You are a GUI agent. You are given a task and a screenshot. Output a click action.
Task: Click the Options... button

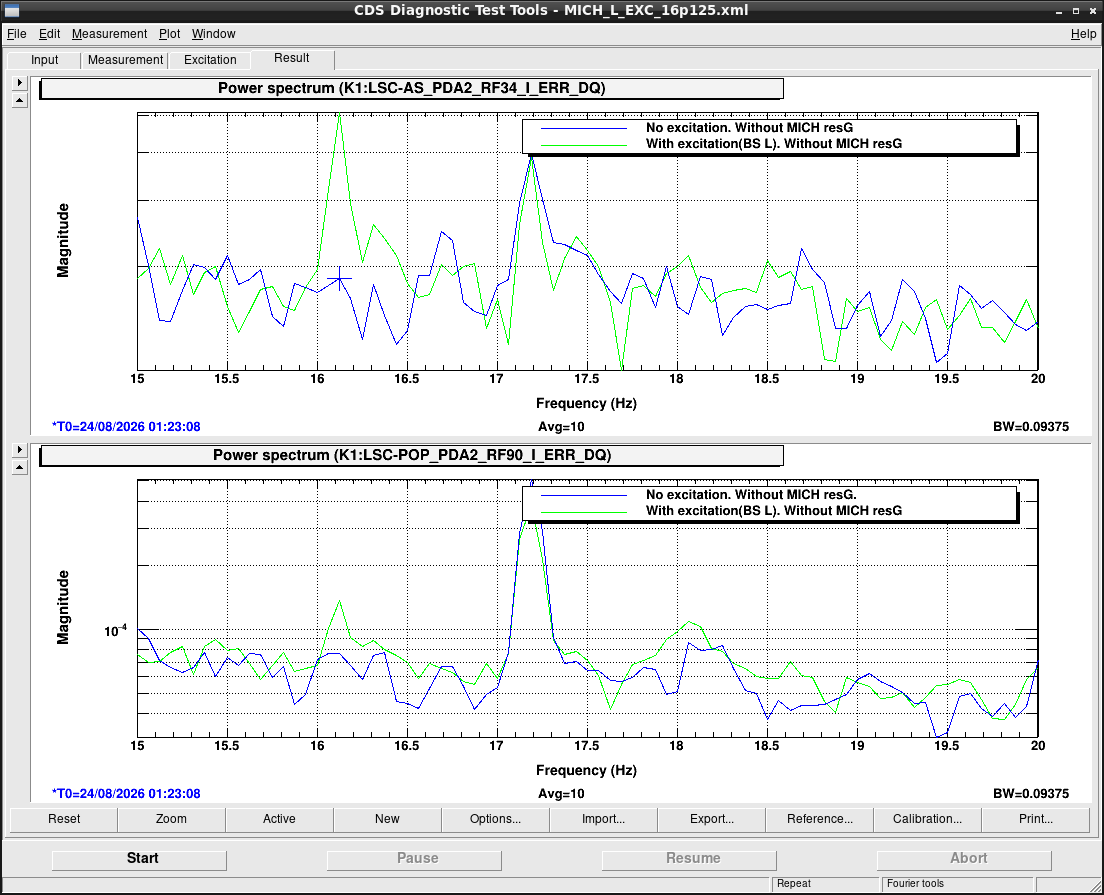[x=496, y=819]
